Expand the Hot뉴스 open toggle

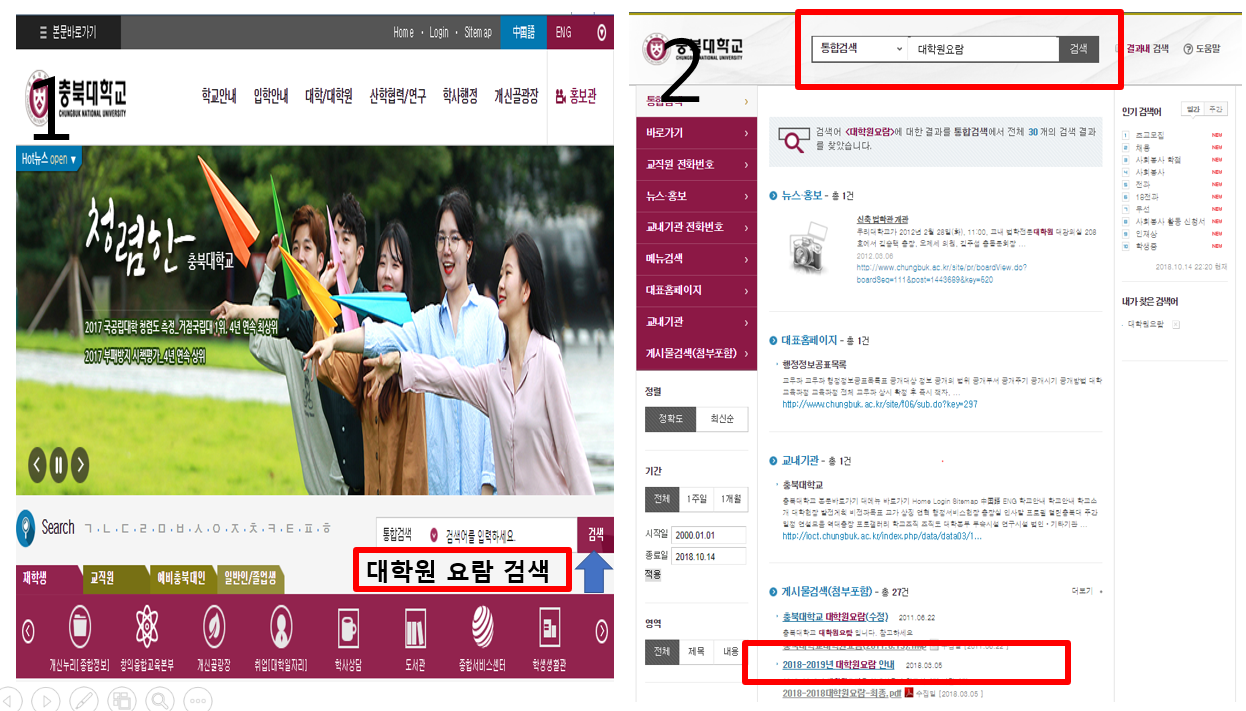[x=47, y=159]
